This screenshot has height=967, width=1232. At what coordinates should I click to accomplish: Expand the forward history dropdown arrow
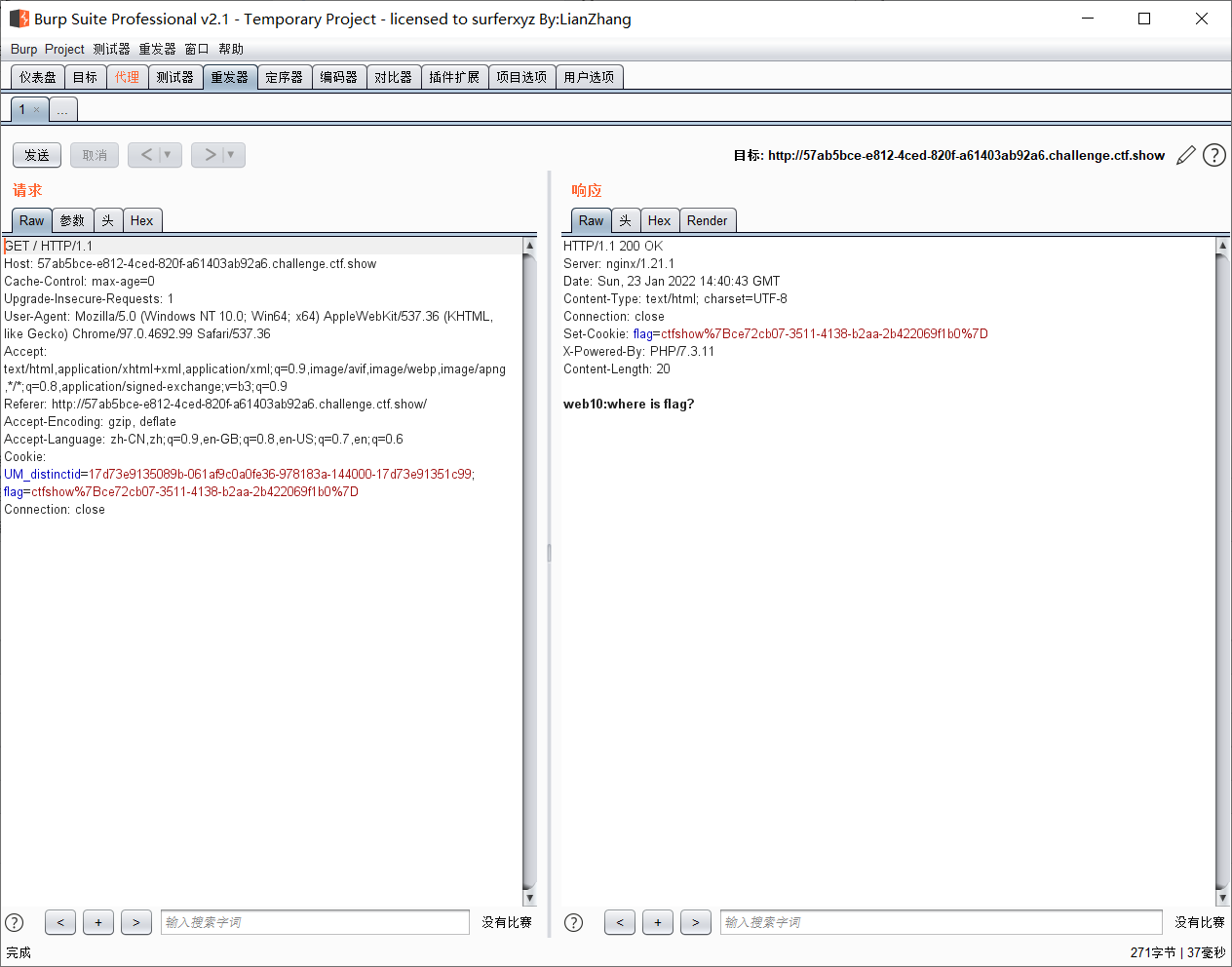tap(231, 155)
